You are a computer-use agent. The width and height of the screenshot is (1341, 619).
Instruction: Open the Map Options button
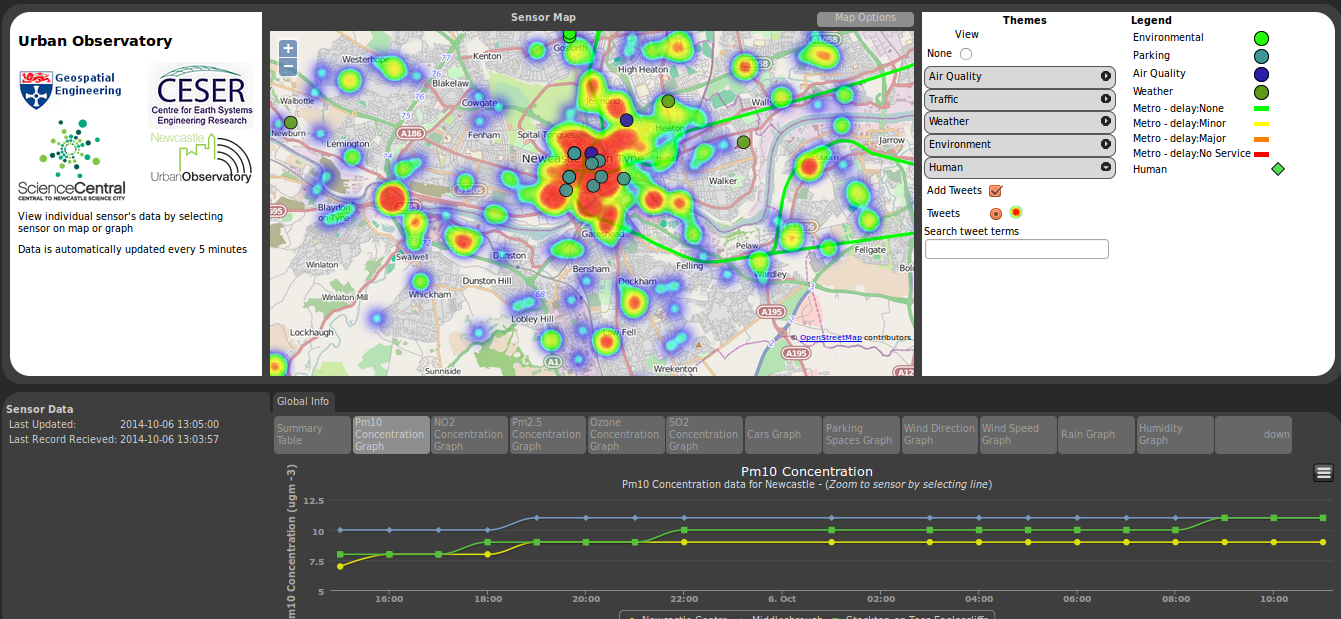click(865, 18)
